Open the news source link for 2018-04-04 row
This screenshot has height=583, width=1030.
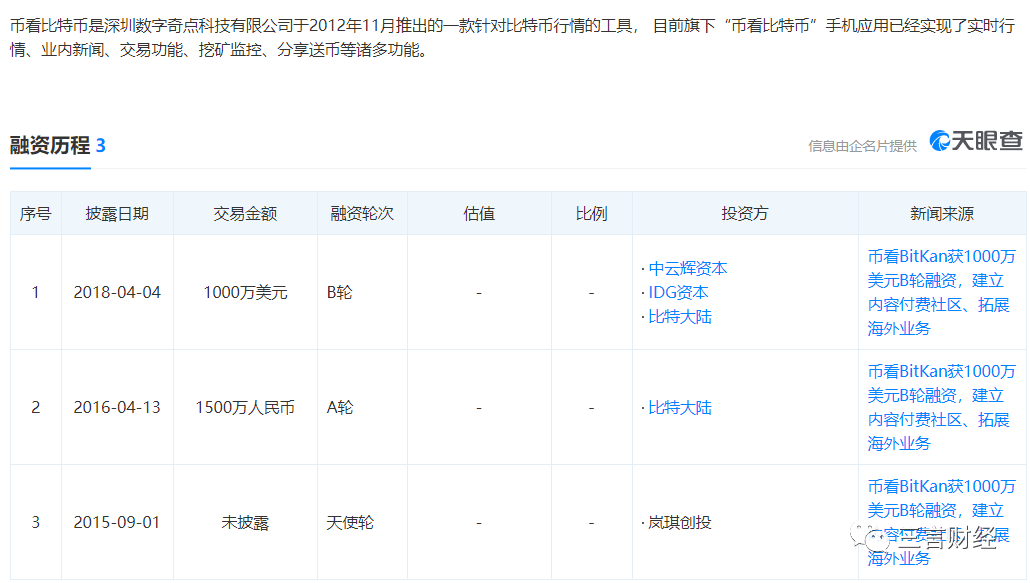click(941, 292)
